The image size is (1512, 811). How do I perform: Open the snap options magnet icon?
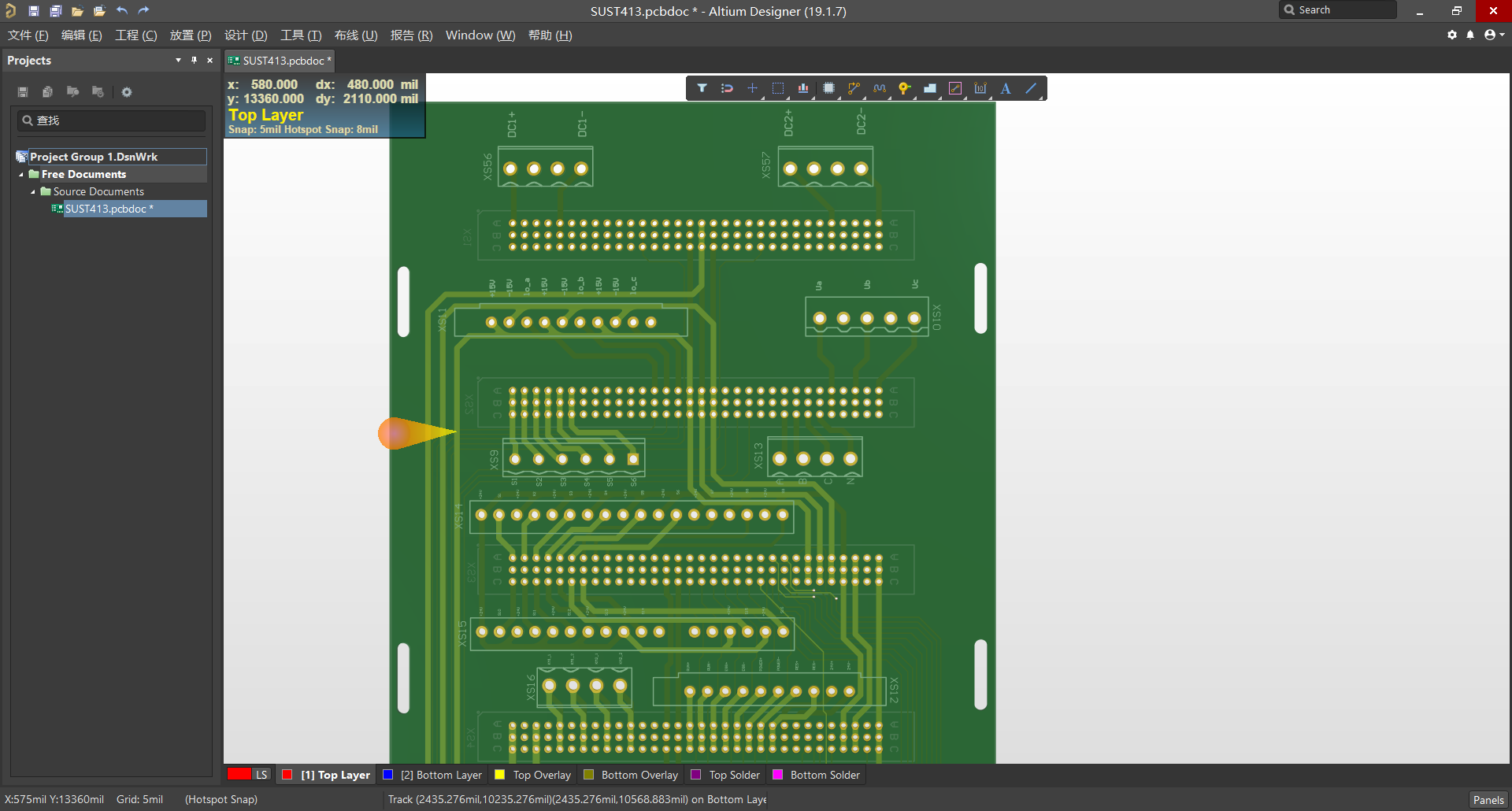[x=727, y=88]
